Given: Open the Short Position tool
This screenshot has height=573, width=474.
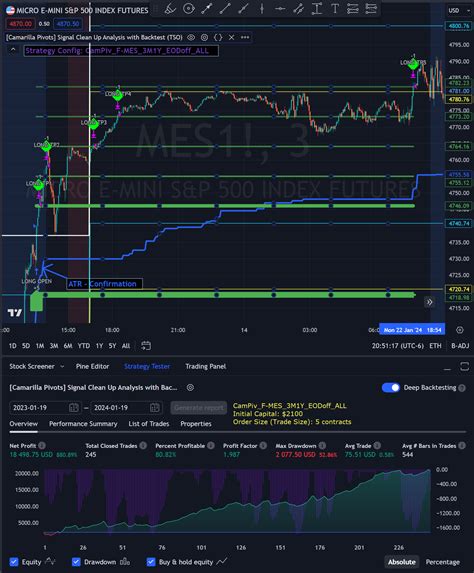Looking at the screenshot, I should (x=371, y=8).
